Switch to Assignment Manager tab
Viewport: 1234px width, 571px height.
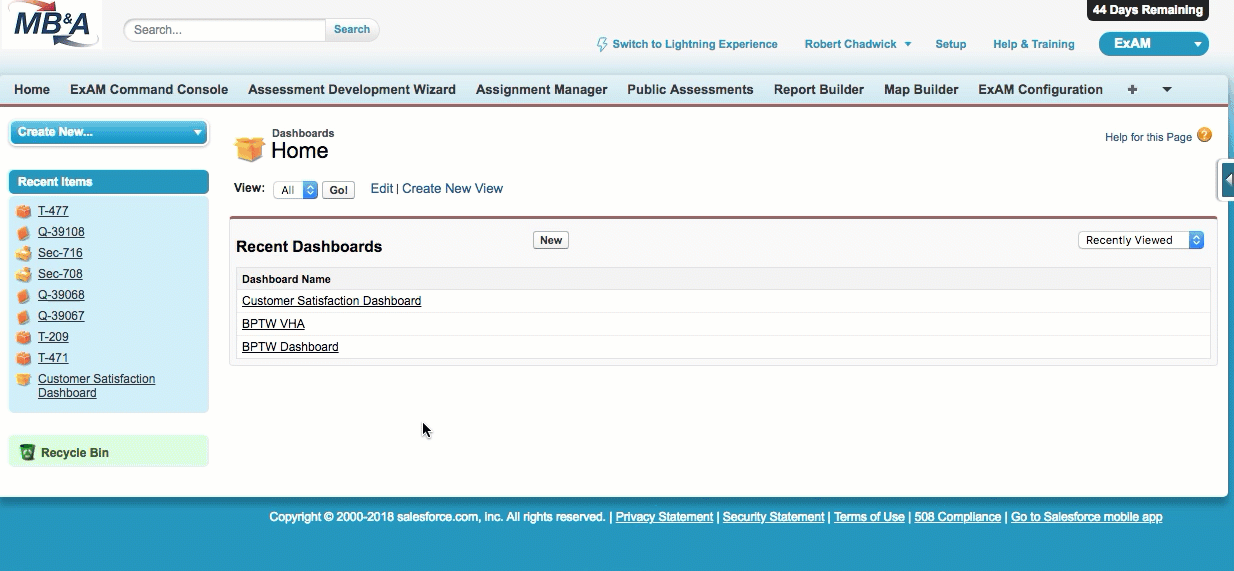click(542, 89)
